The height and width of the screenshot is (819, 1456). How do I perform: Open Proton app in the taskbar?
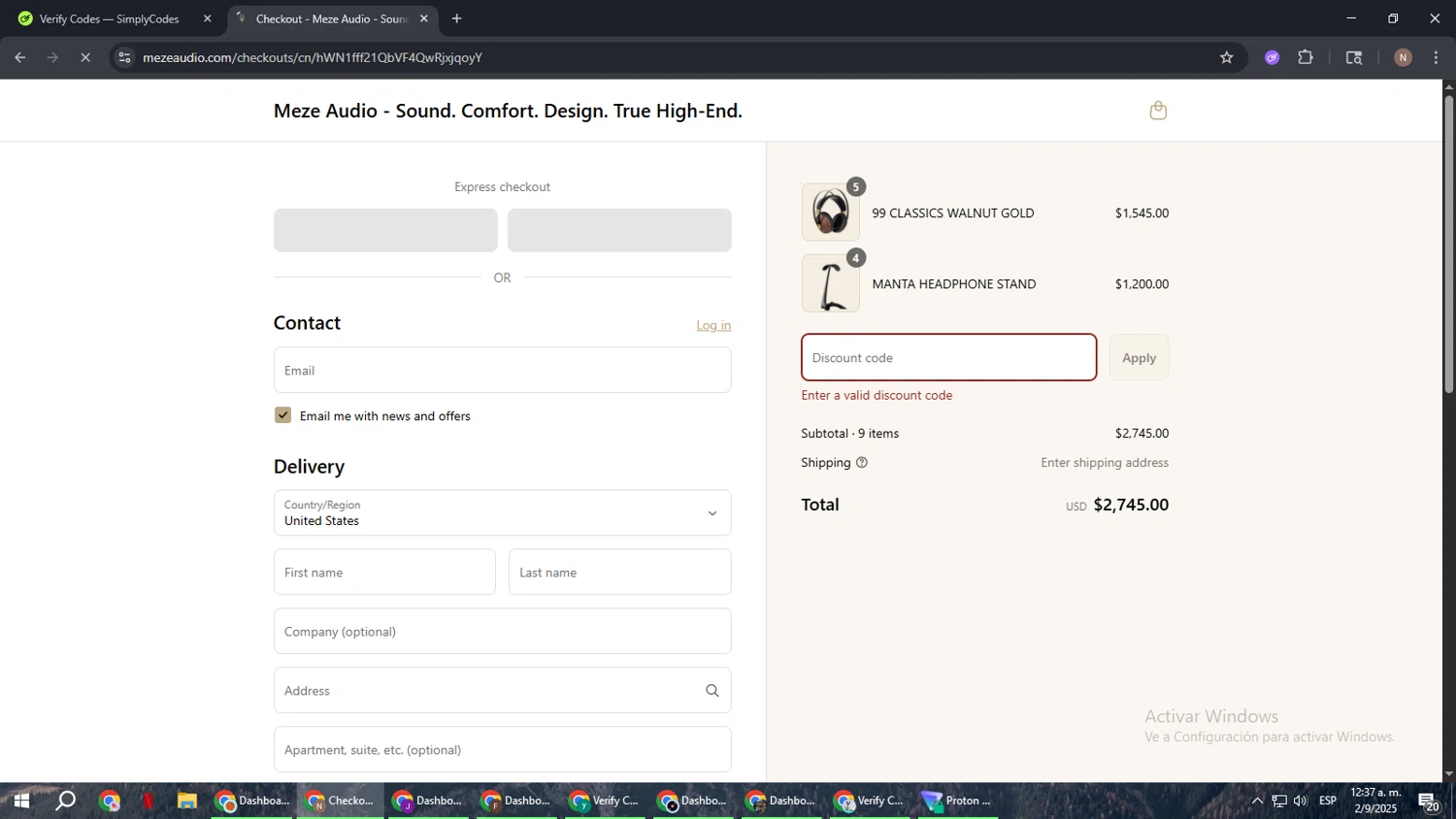958,801
